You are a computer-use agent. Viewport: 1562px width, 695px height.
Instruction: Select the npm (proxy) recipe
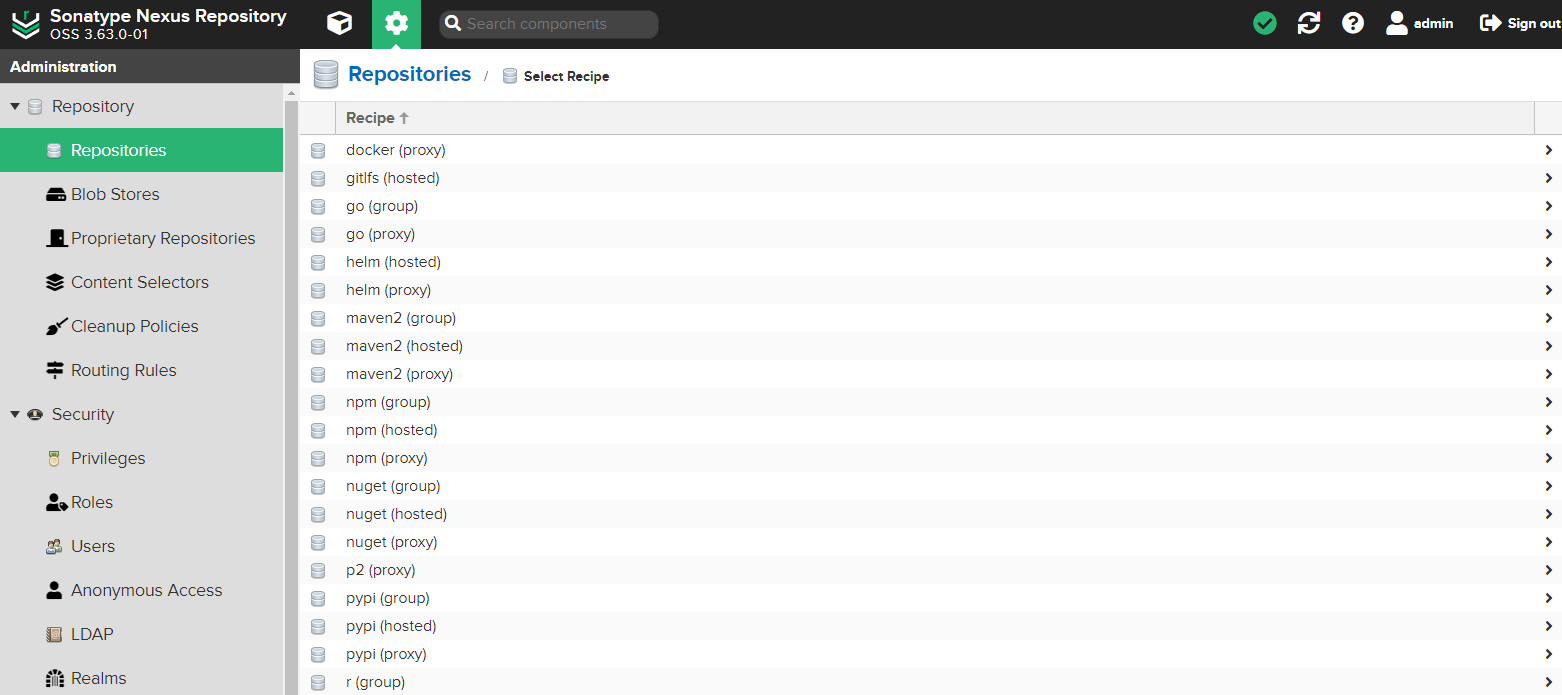tap(931, 458)
